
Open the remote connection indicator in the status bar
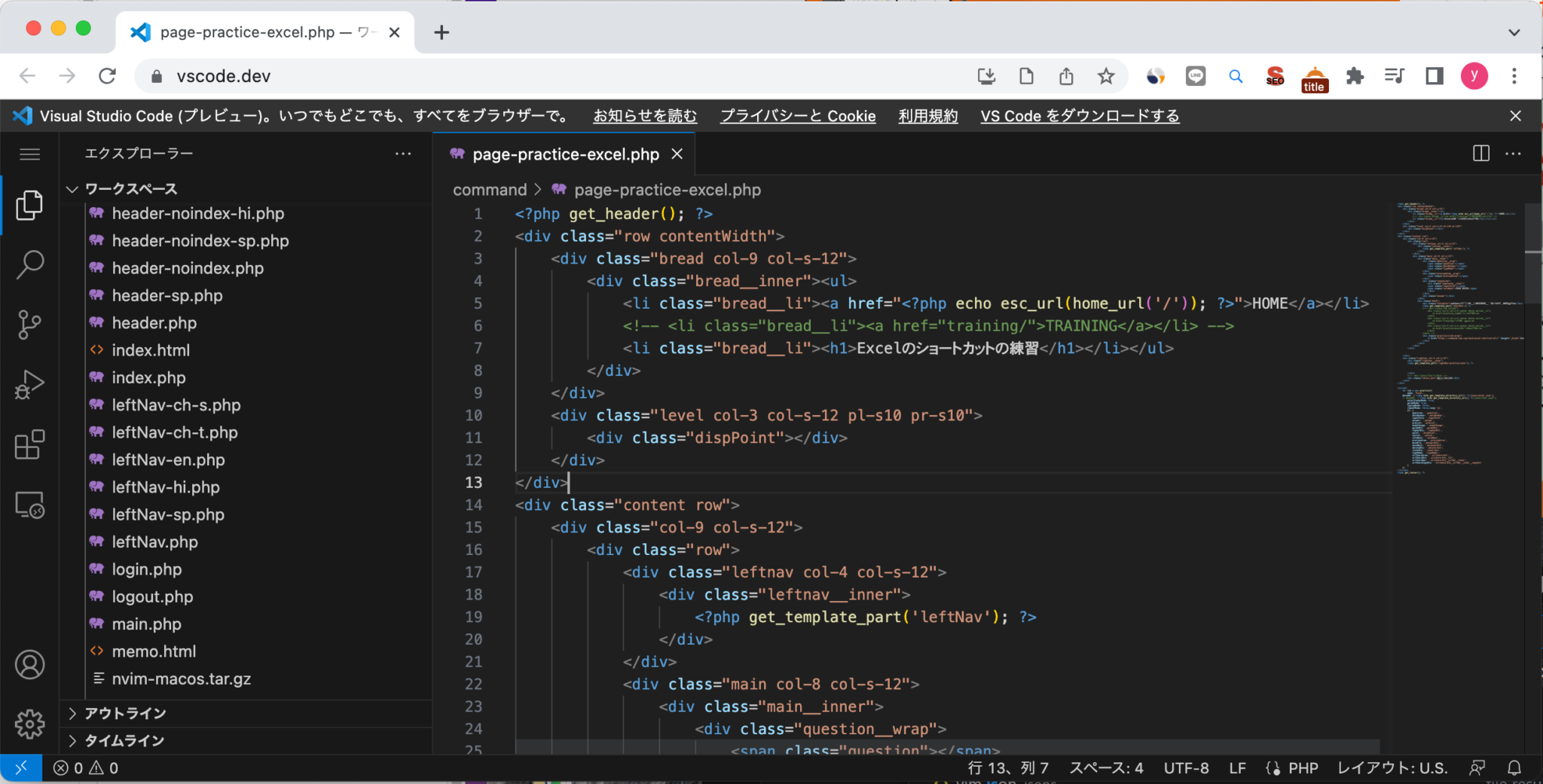(x=22, y=767)
